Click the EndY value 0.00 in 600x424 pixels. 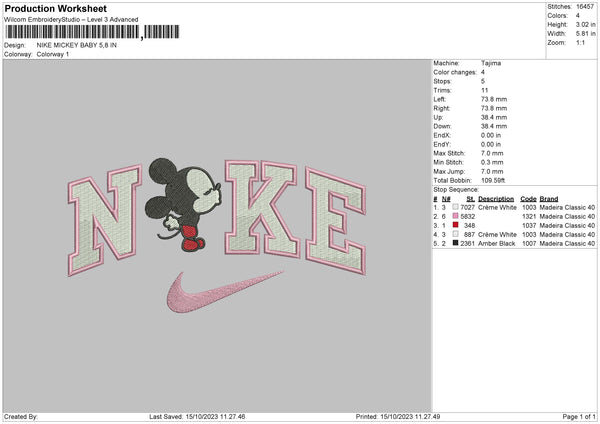coord(491,144)
